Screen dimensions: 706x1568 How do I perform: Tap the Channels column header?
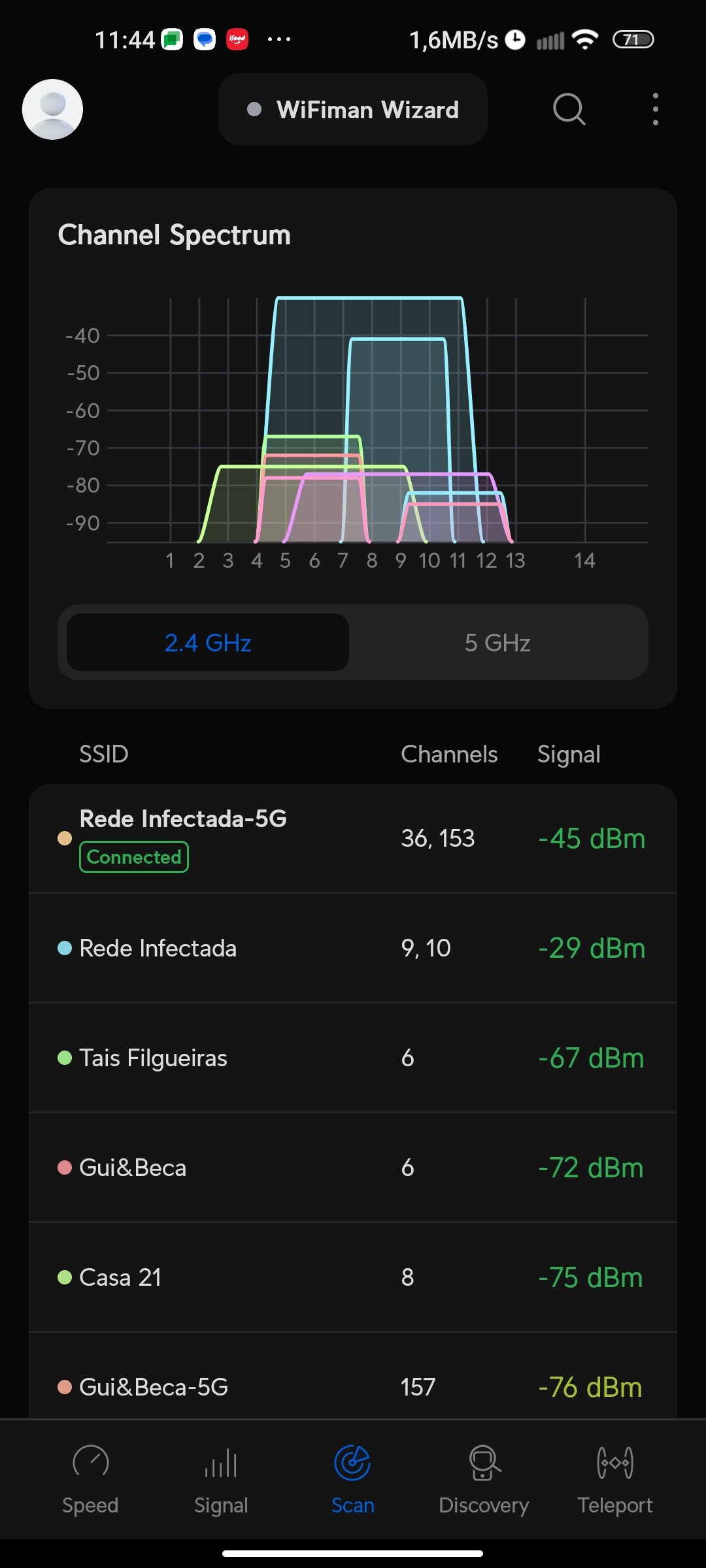(x=449, y=755)
